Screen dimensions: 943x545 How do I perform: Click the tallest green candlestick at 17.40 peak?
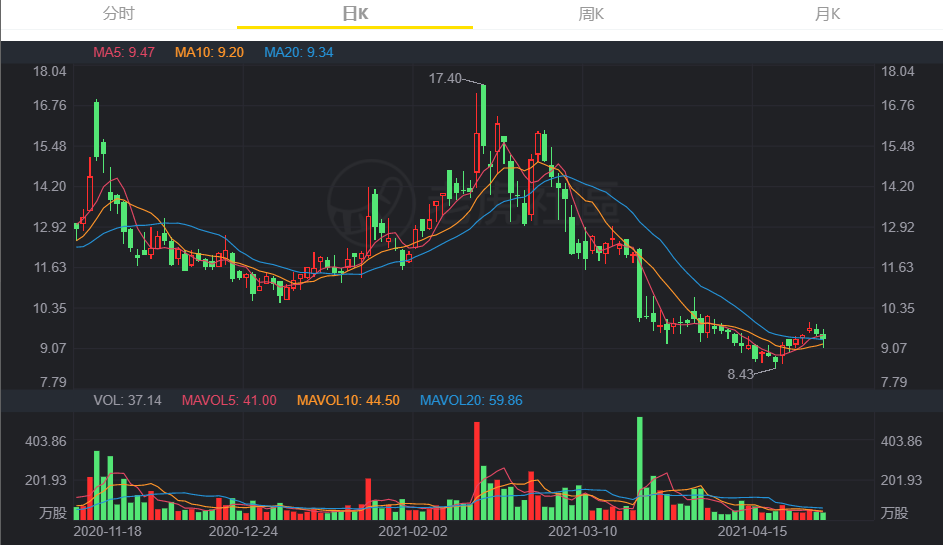point(484,115)
